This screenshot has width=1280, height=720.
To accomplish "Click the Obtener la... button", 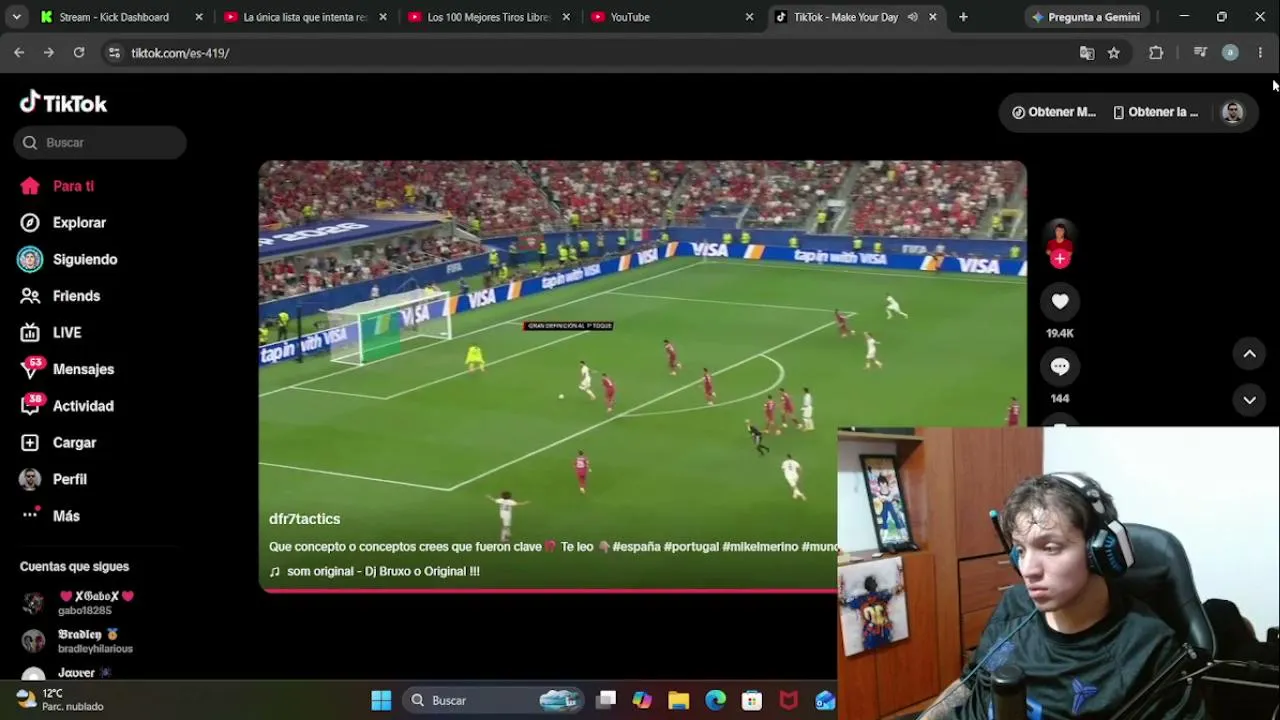I will (x=1156, y=112).
